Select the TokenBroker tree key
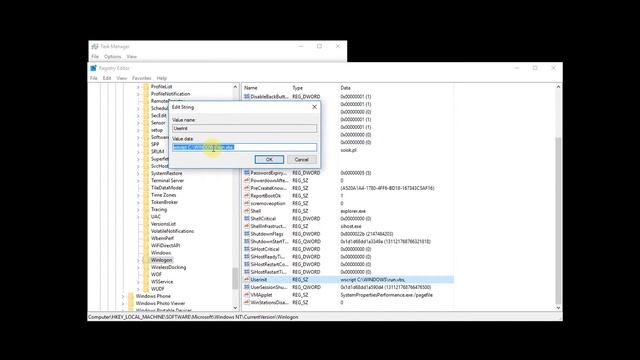This screenshot has height=360, width=640. click(x=164, y=202)
